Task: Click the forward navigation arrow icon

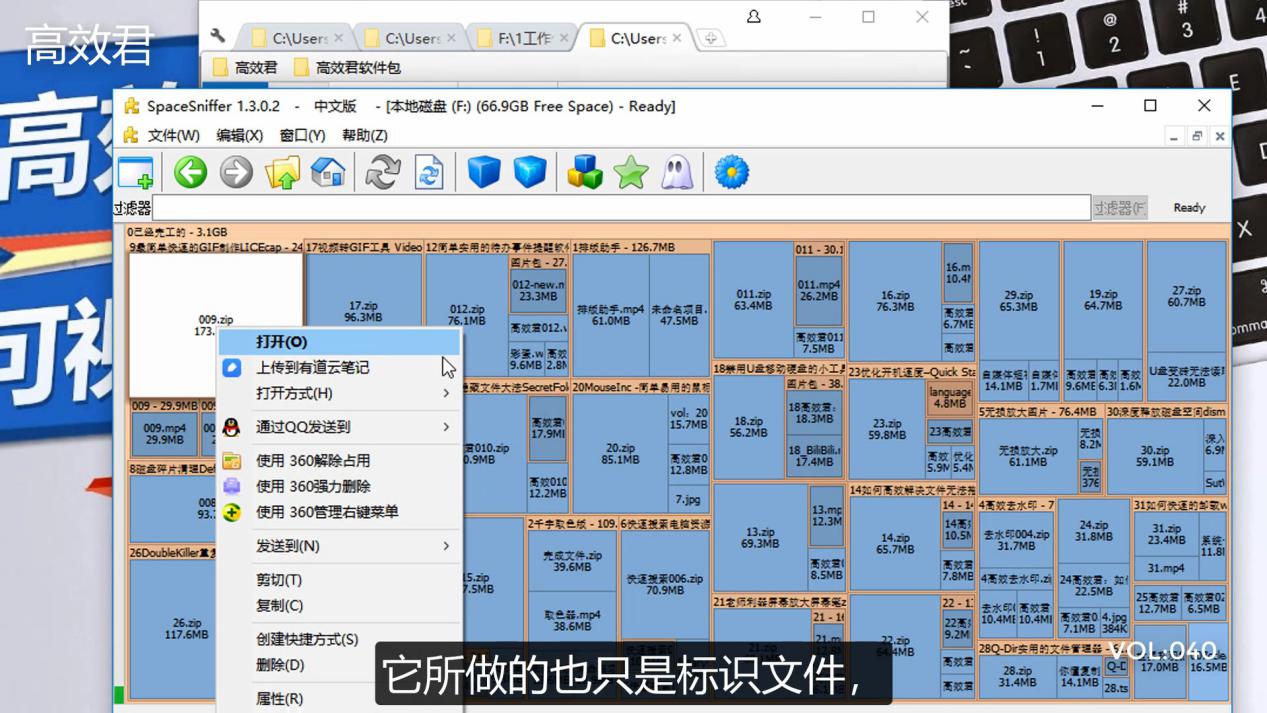Action: tap(237, 171)
